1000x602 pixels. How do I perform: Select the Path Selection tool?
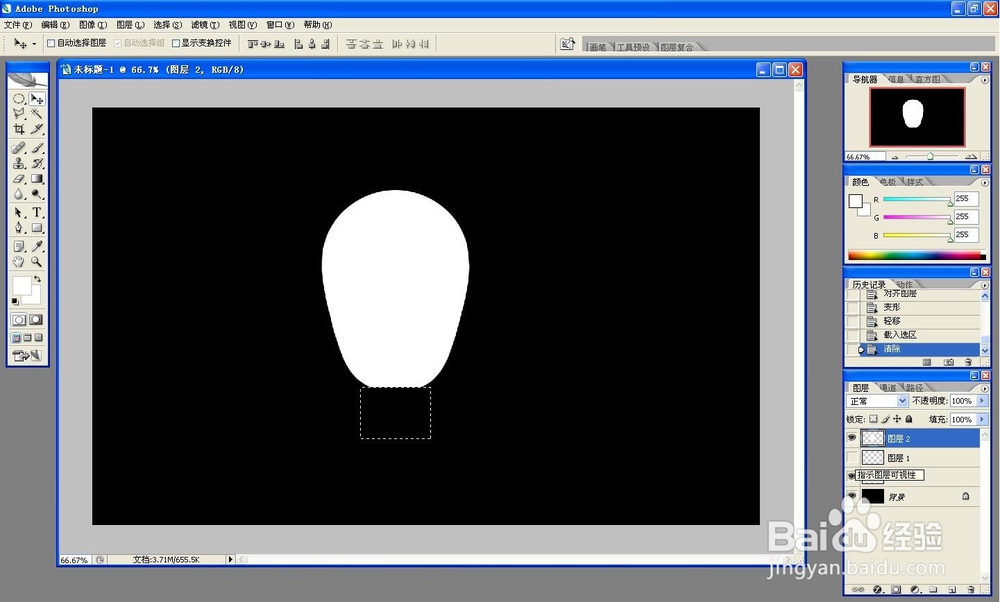pyautogui.click(x=18, y=212)
